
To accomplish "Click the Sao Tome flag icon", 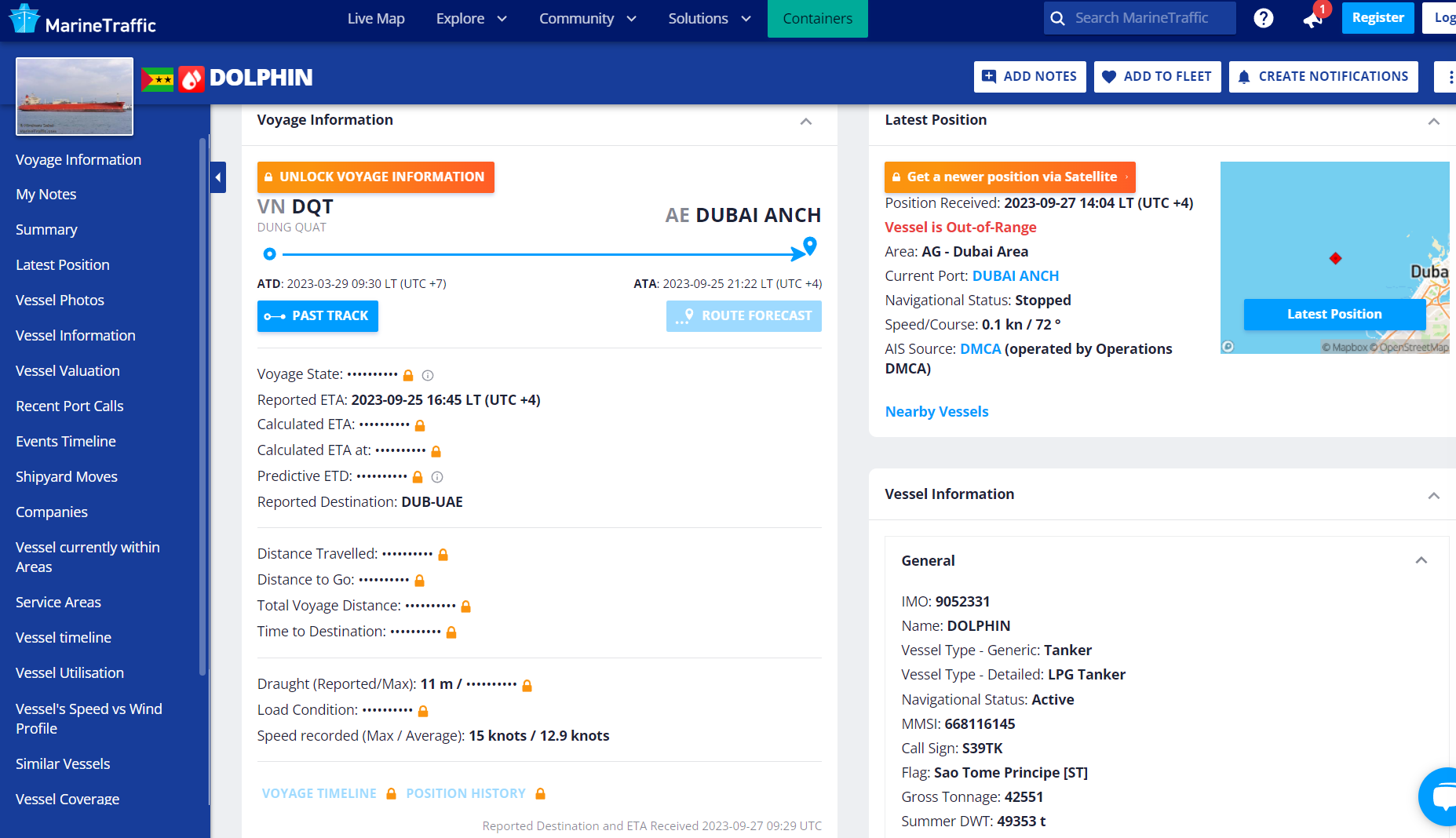I will 158,78.
